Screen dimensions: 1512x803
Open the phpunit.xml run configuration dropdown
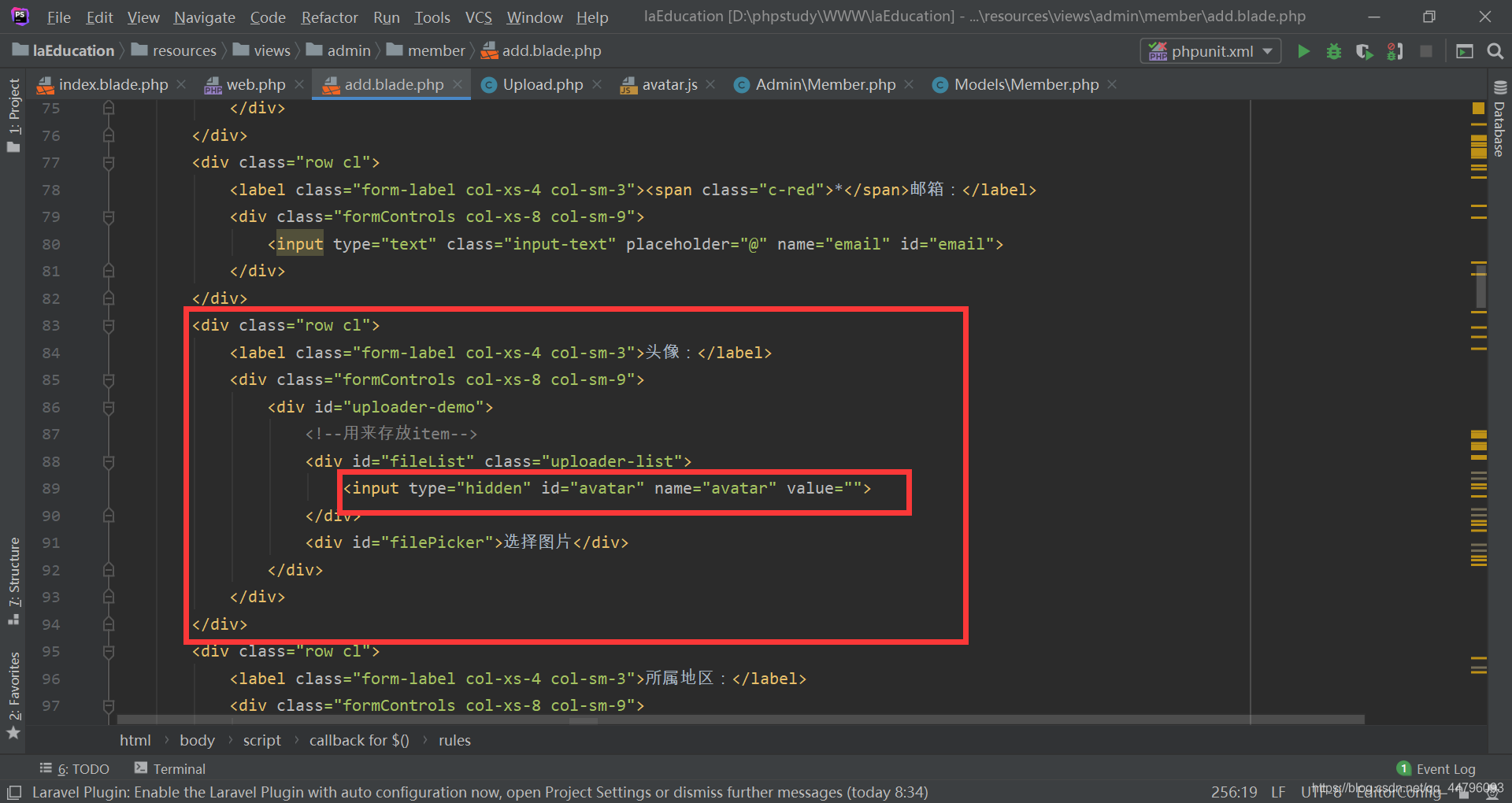1210,51
